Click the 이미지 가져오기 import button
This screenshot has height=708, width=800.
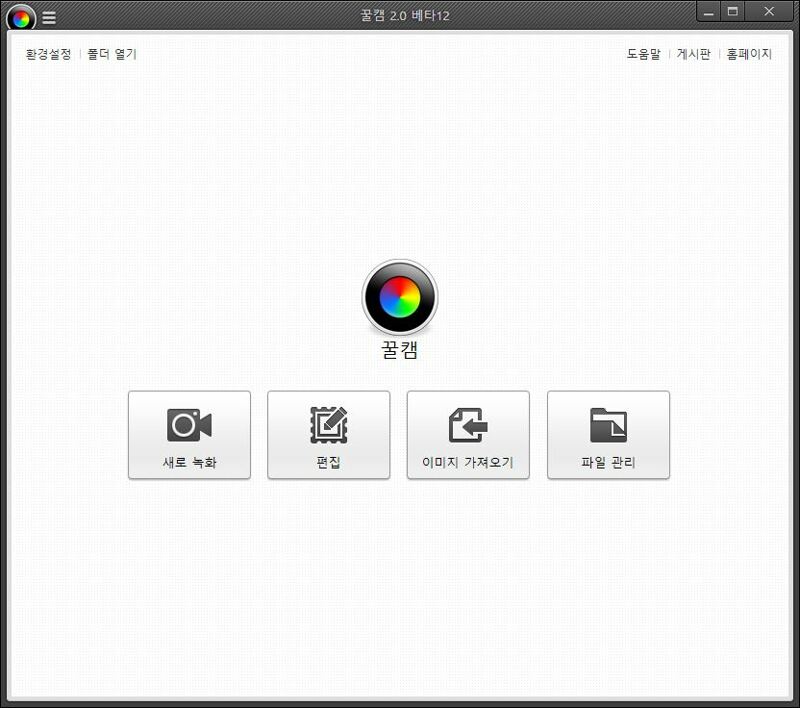click(x=468, y=435)
